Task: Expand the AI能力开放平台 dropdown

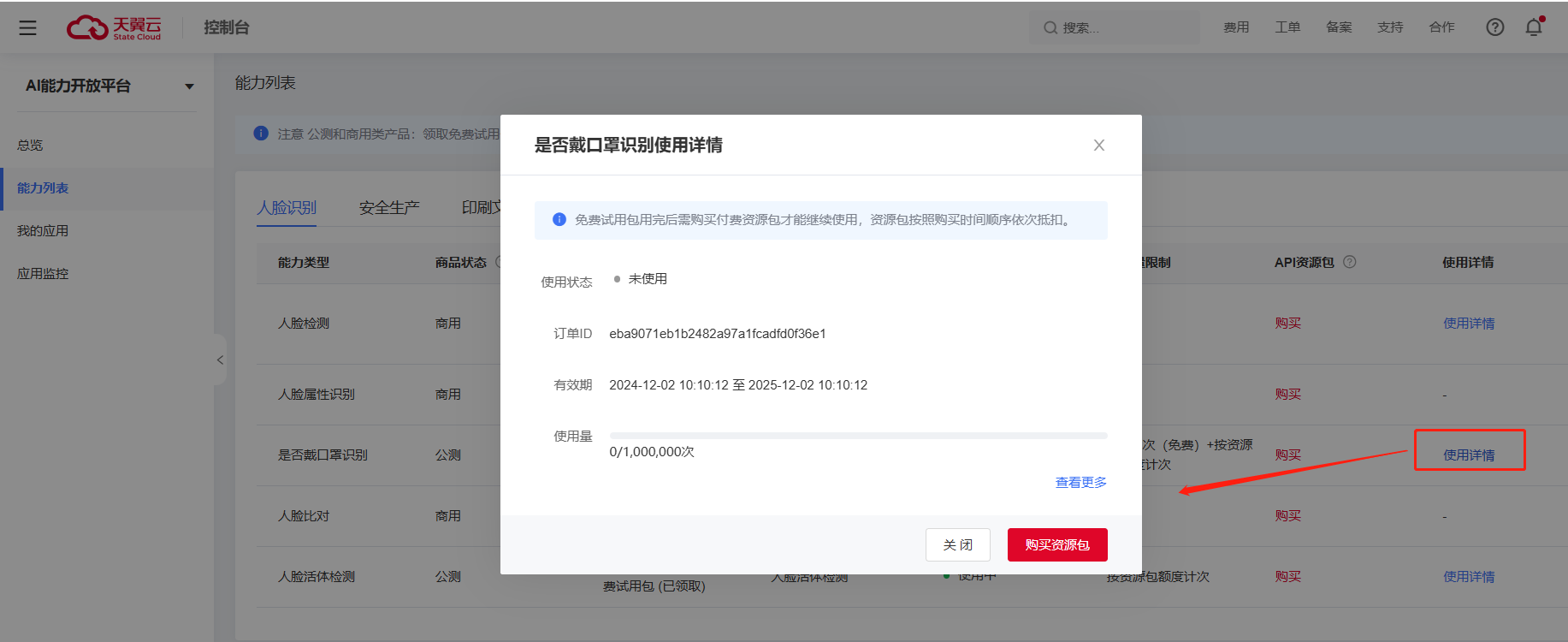Action: pyautogui.click(x=189, y=86)
